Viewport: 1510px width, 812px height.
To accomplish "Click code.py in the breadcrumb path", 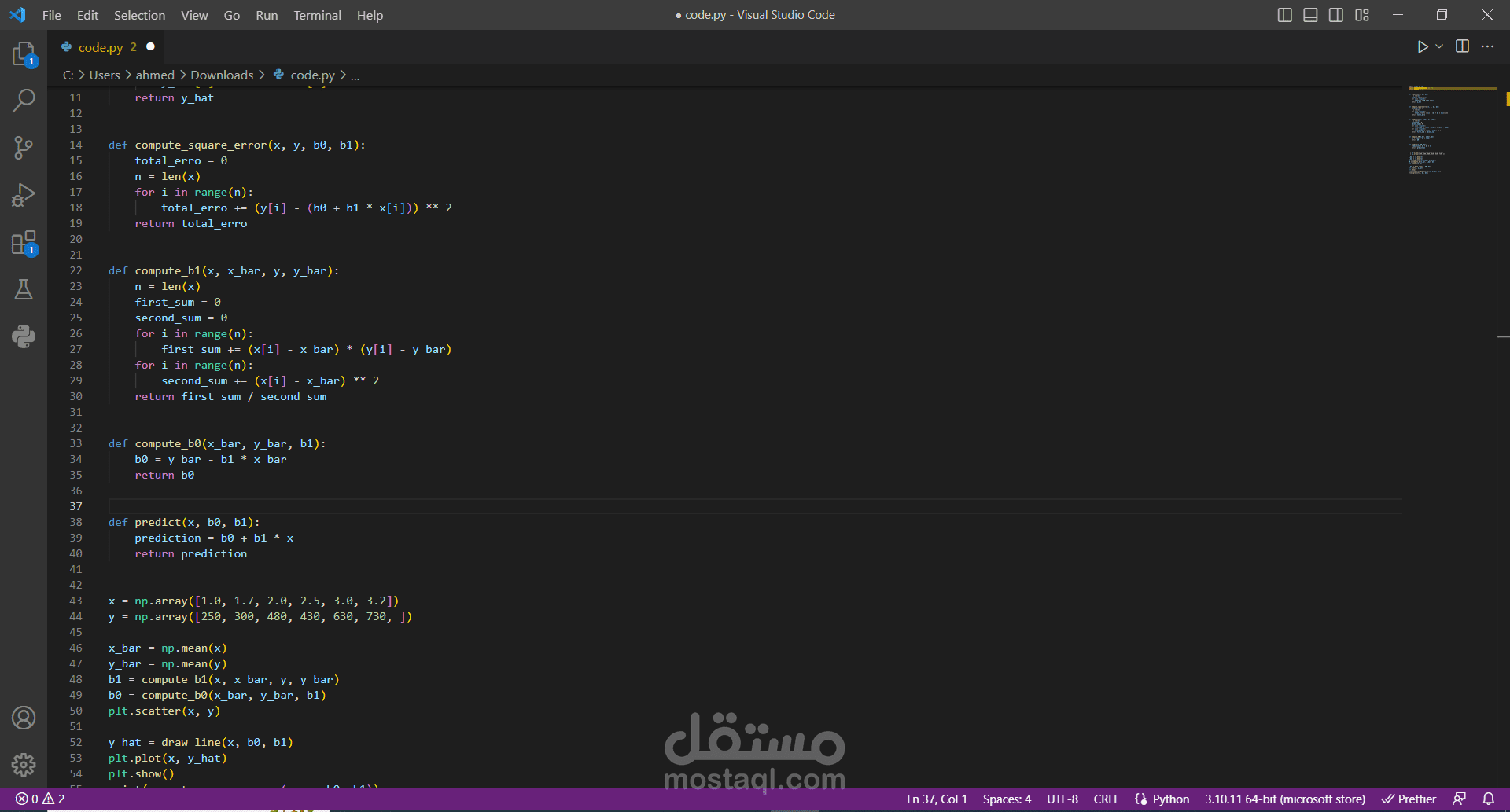I will 312,75.
